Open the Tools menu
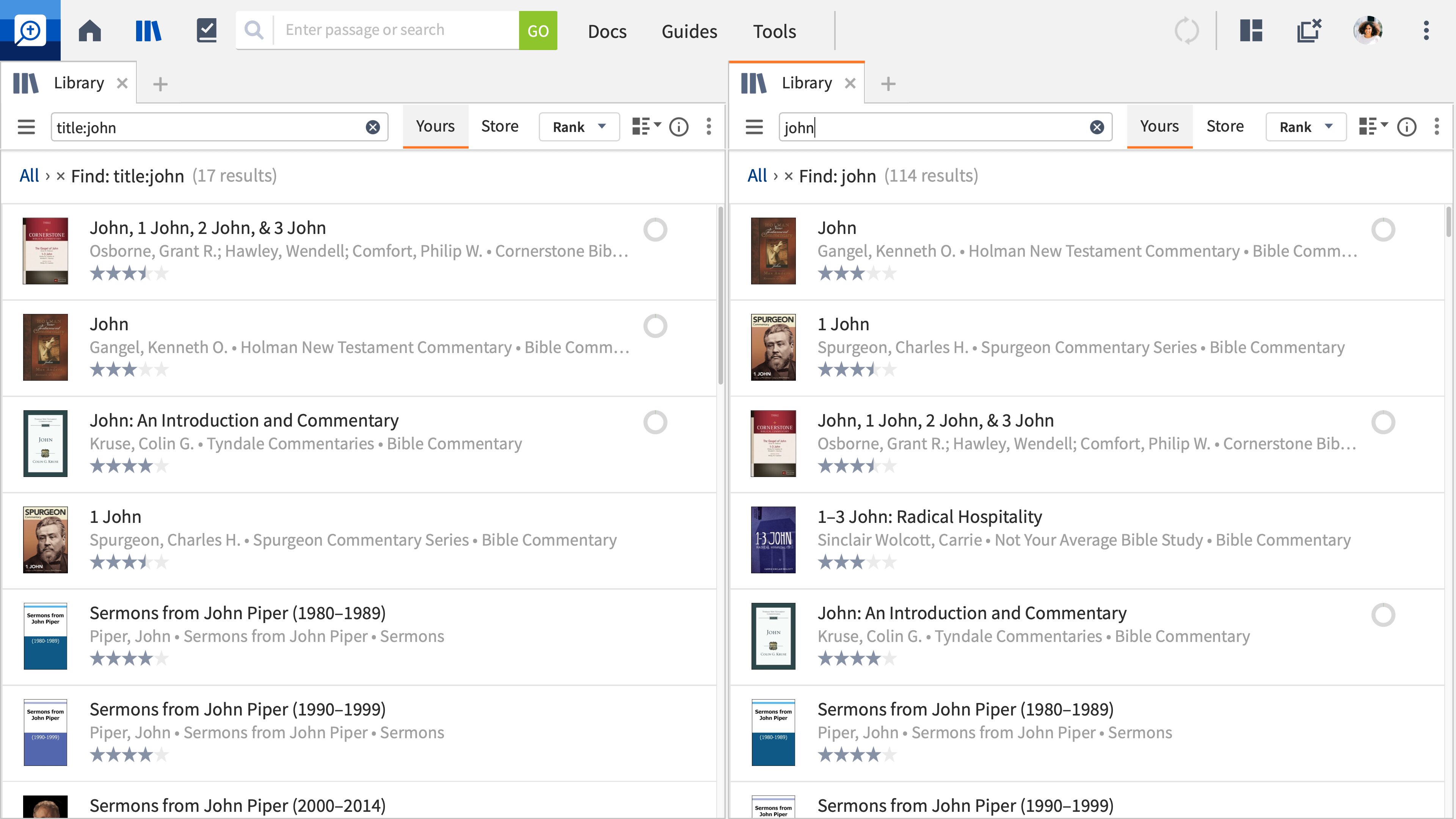 [x=774, y=31]
